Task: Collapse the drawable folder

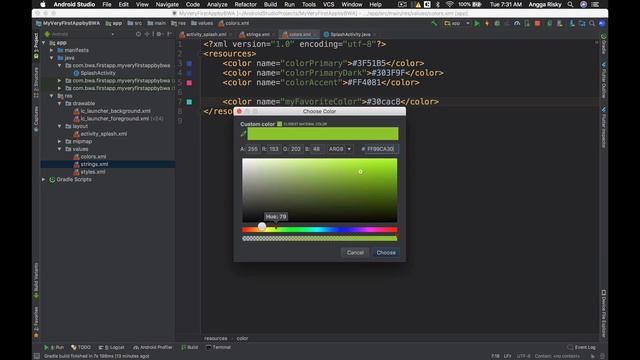Action: [60, 103]
